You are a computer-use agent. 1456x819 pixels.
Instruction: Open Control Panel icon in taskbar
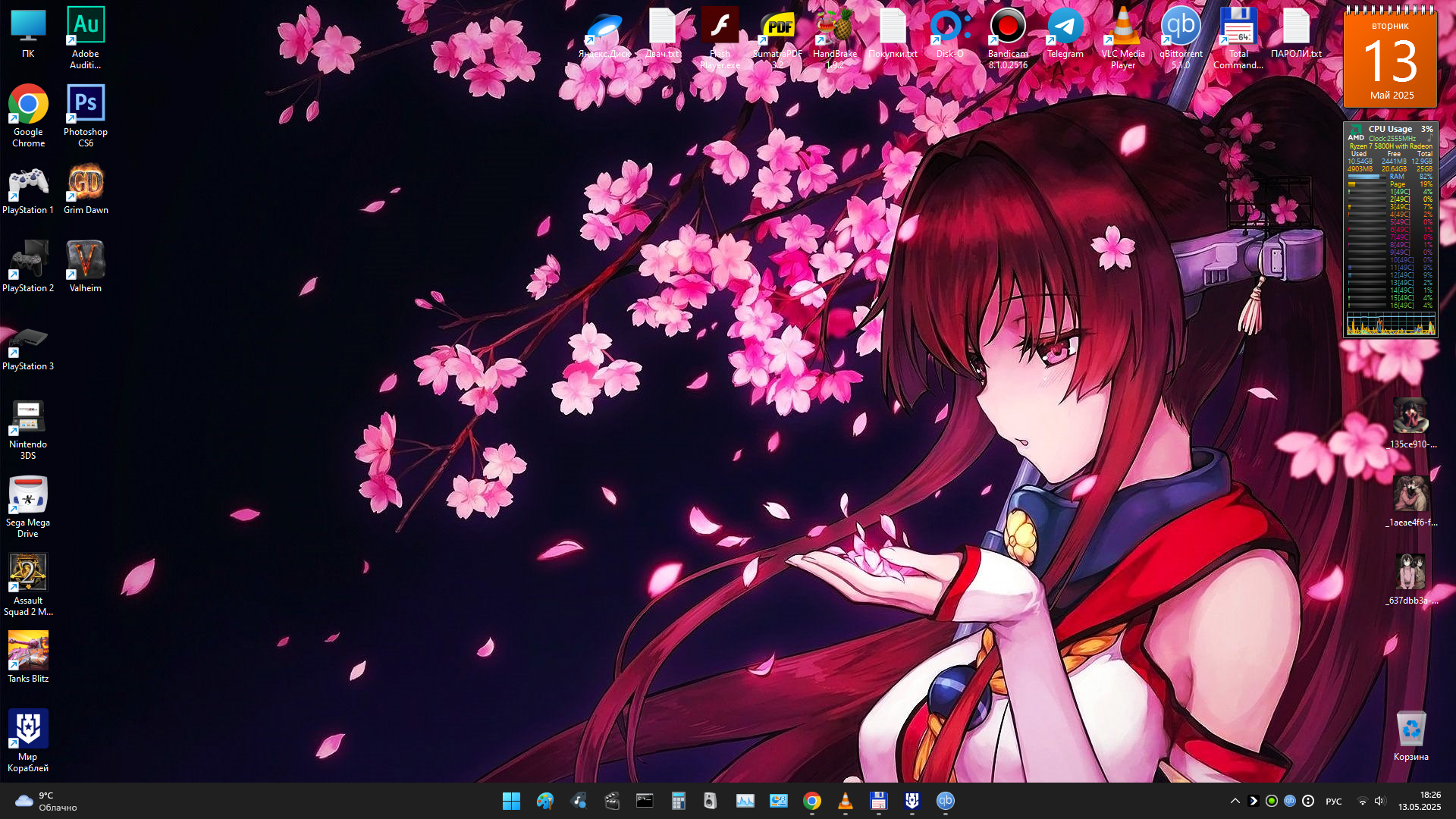point(778,801)
